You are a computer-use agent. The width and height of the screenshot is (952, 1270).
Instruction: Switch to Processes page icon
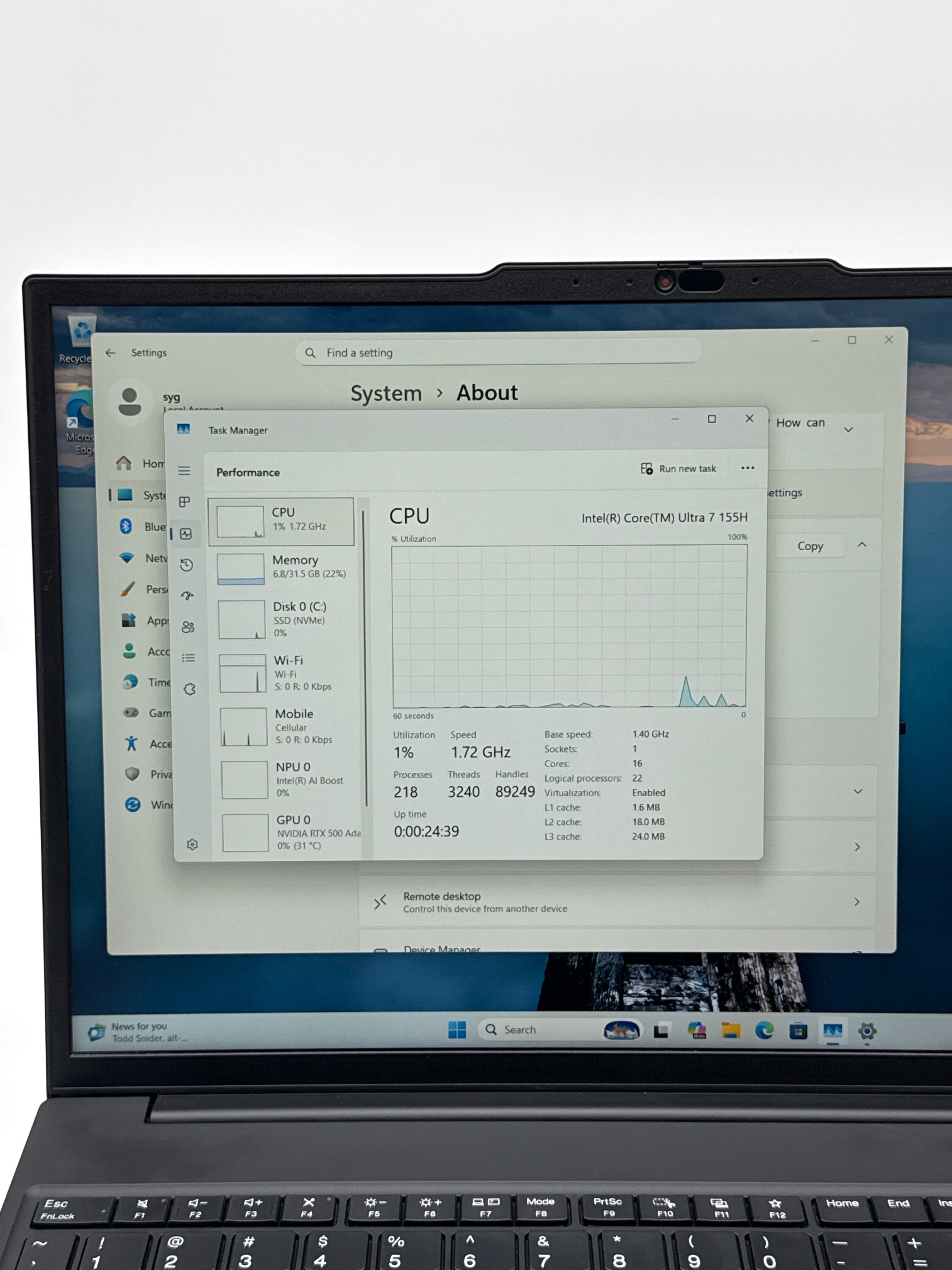coord(184,502)
